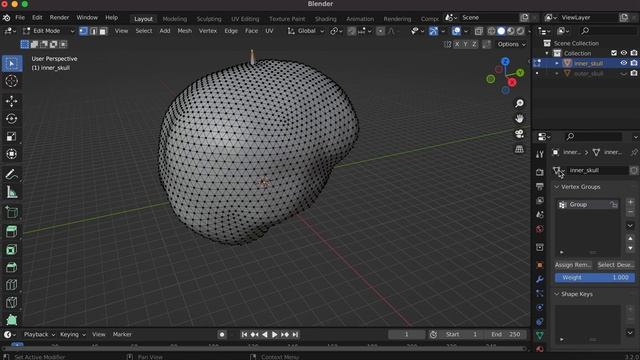Toggle snapping magnet icon
Viewport: 640px width, 360px height.
click(351, 31)
